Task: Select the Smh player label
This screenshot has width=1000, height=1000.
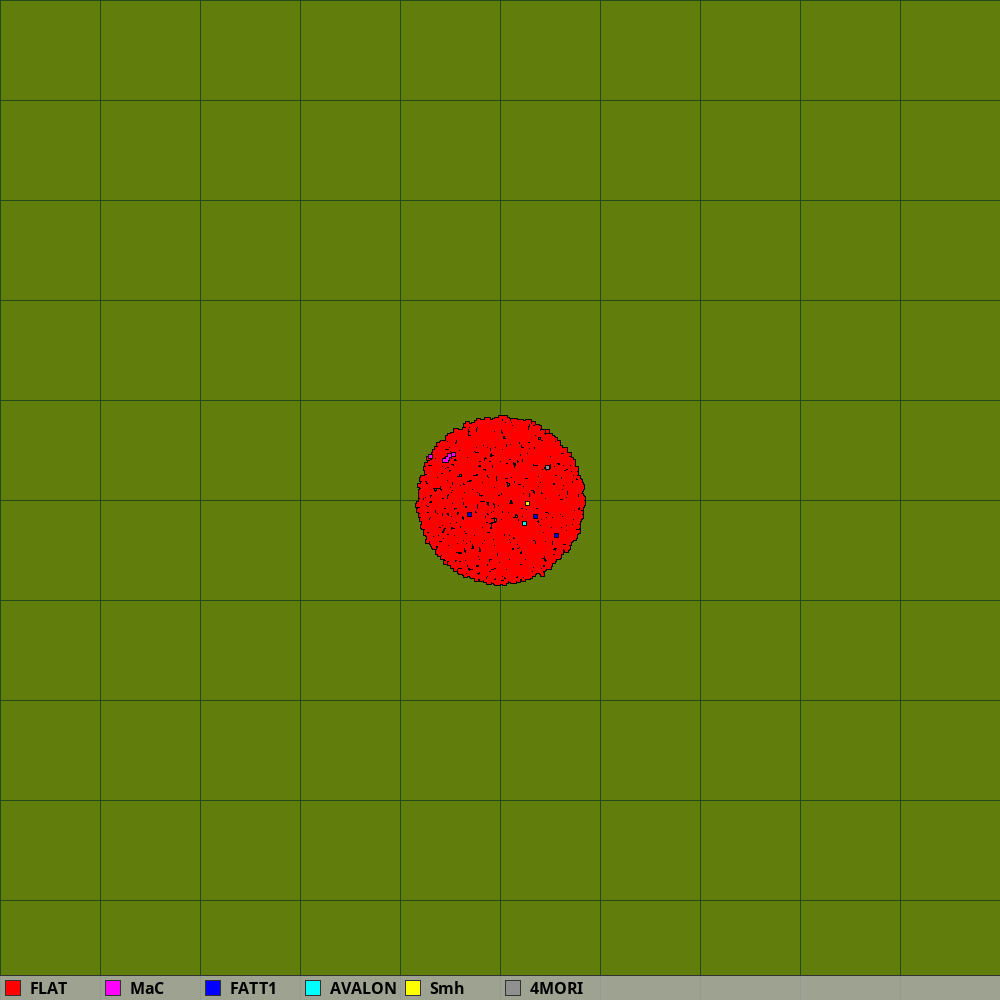Action: [446, 988]
